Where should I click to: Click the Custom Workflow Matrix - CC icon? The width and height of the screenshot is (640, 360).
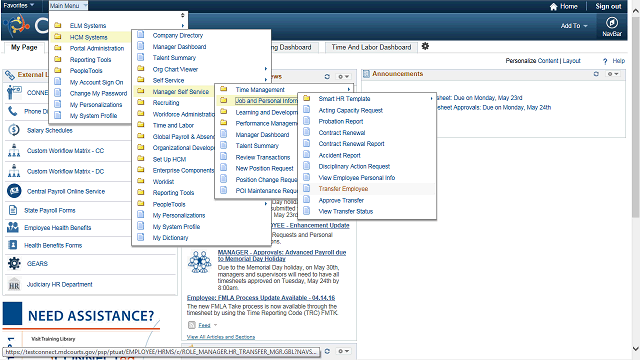point(14,151)
